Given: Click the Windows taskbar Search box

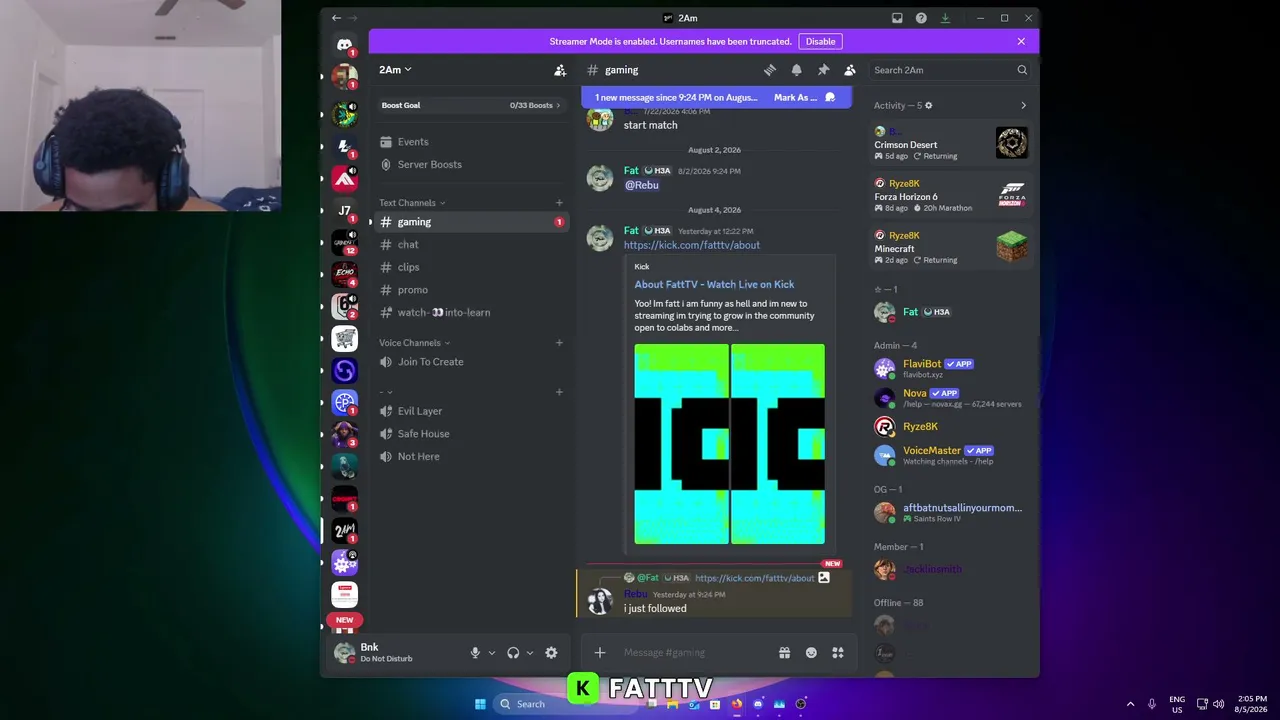Looking at the screenshot, I should [565, 704].
